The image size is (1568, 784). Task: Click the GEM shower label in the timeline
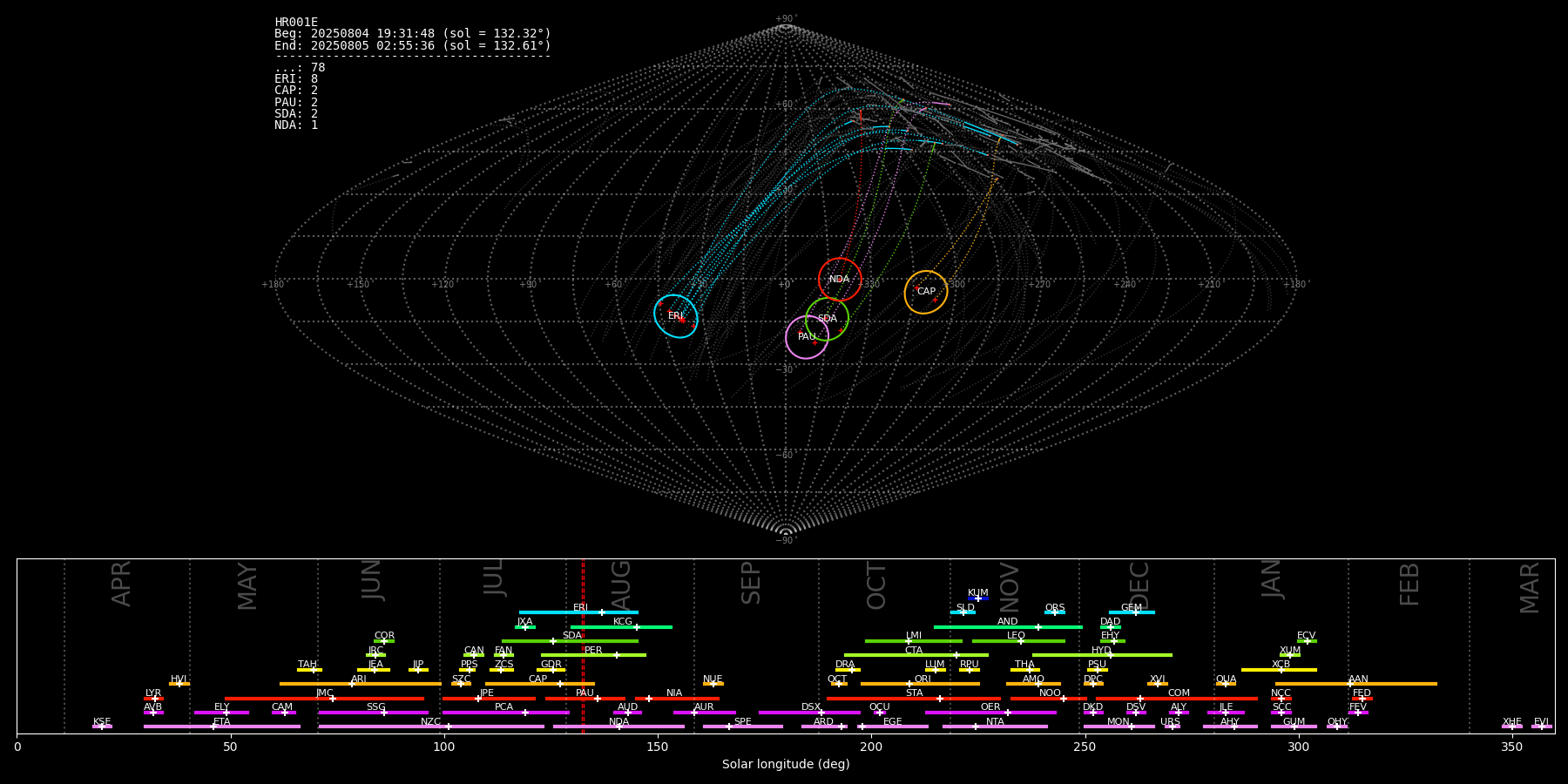(x=1132, y=608)
